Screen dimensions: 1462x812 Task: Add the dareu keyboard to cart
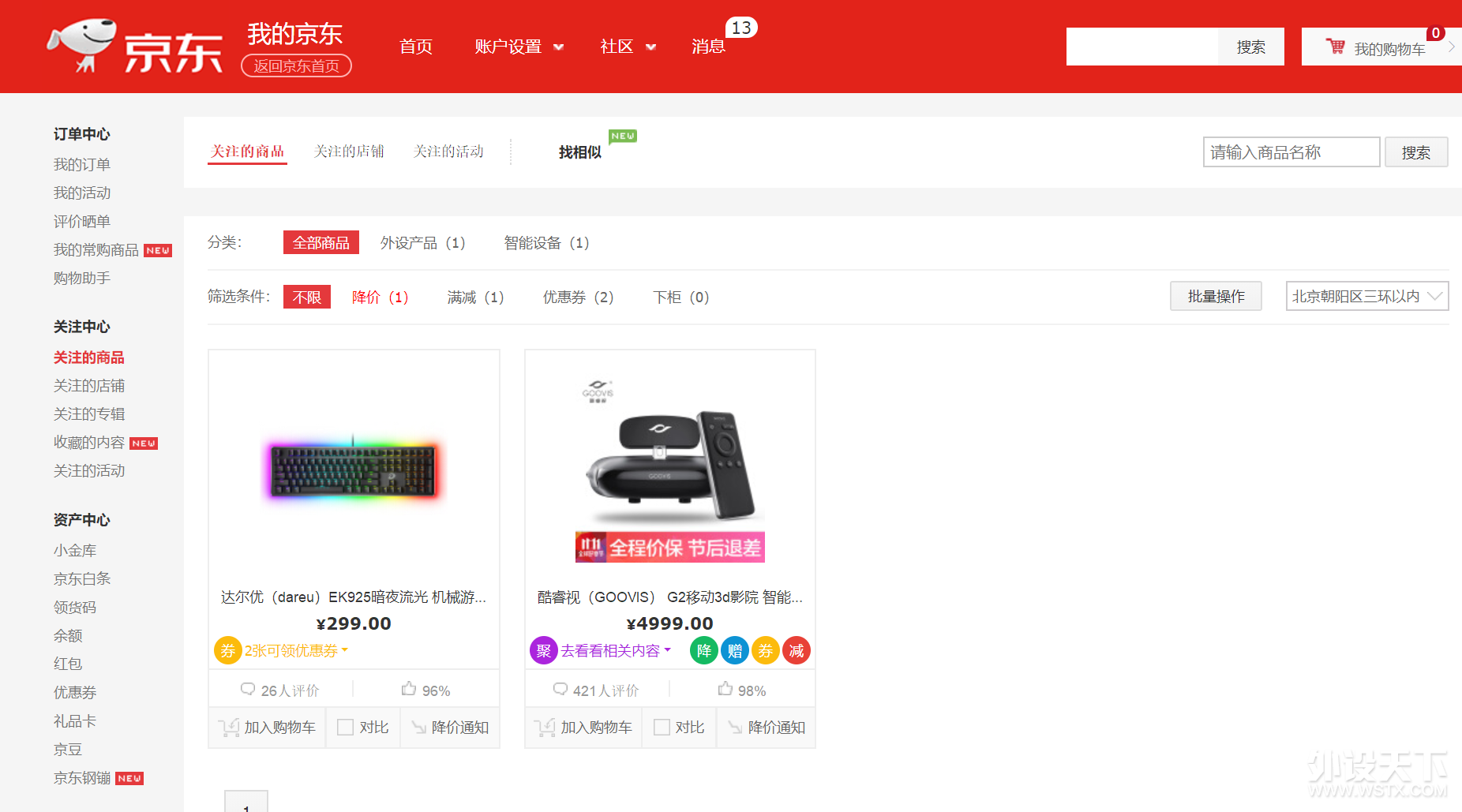click(x=267, y=728)
